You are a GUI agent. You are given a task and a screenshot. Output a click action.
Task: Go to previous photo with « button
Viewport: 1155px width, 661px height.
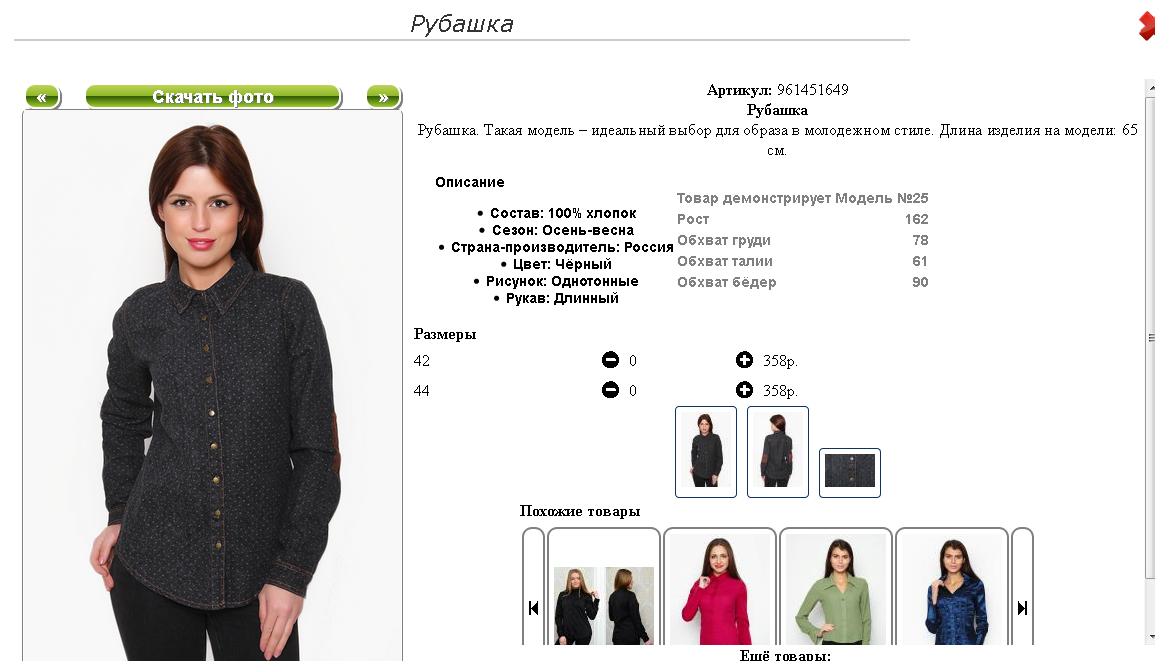(x=42, y=97)
